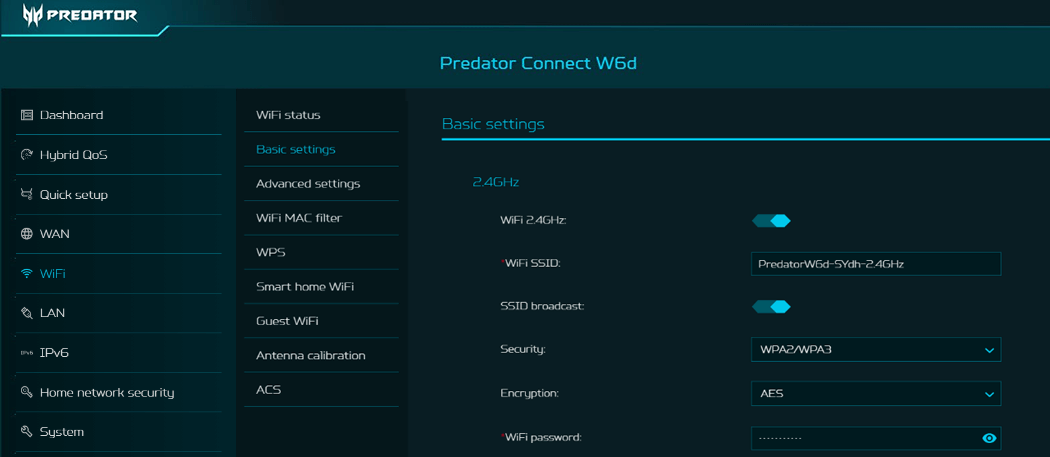This screenshot has width=1050, height=457.
Task: Click the Predator logo icon
Action: (31, 14)
